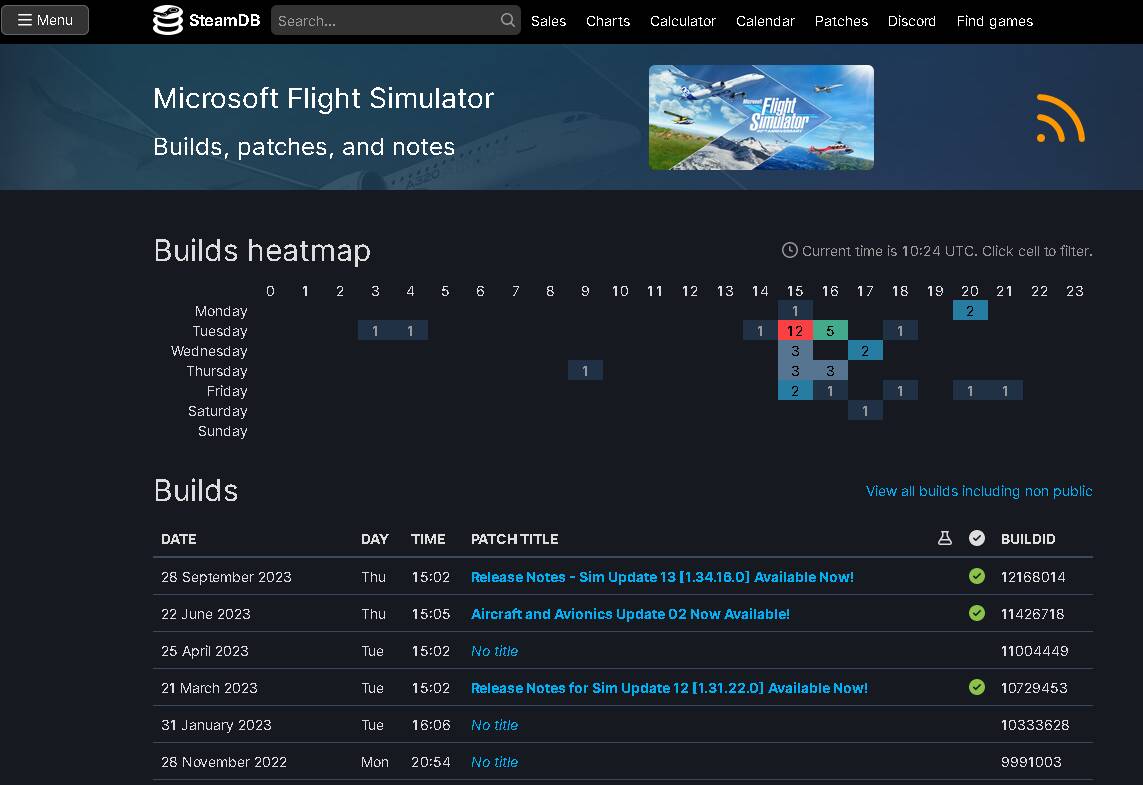1143x785 pixels.
Task: Open Aircraft and Avionics Update 02 link
Action: coord(630,614)
